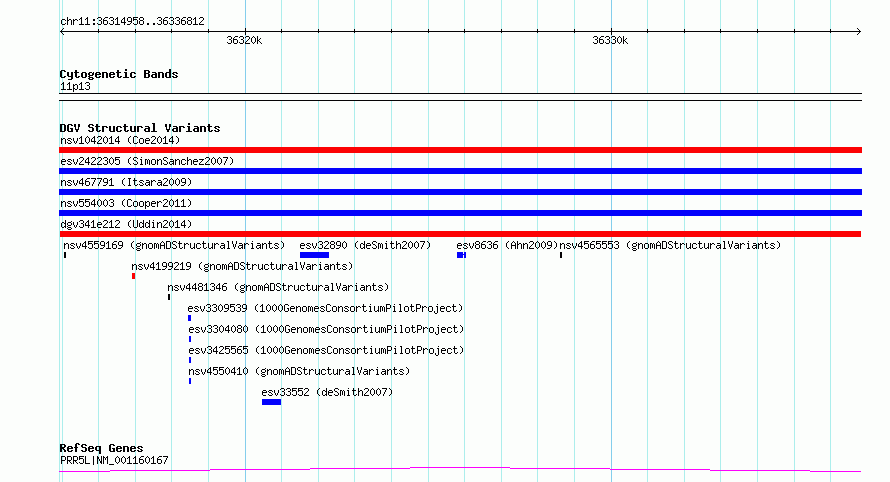Image resolution: width=890 pixels, height=482 pixels.
Task: Select the blue nsv554003 variant bar
Action: tap(460, 213)
